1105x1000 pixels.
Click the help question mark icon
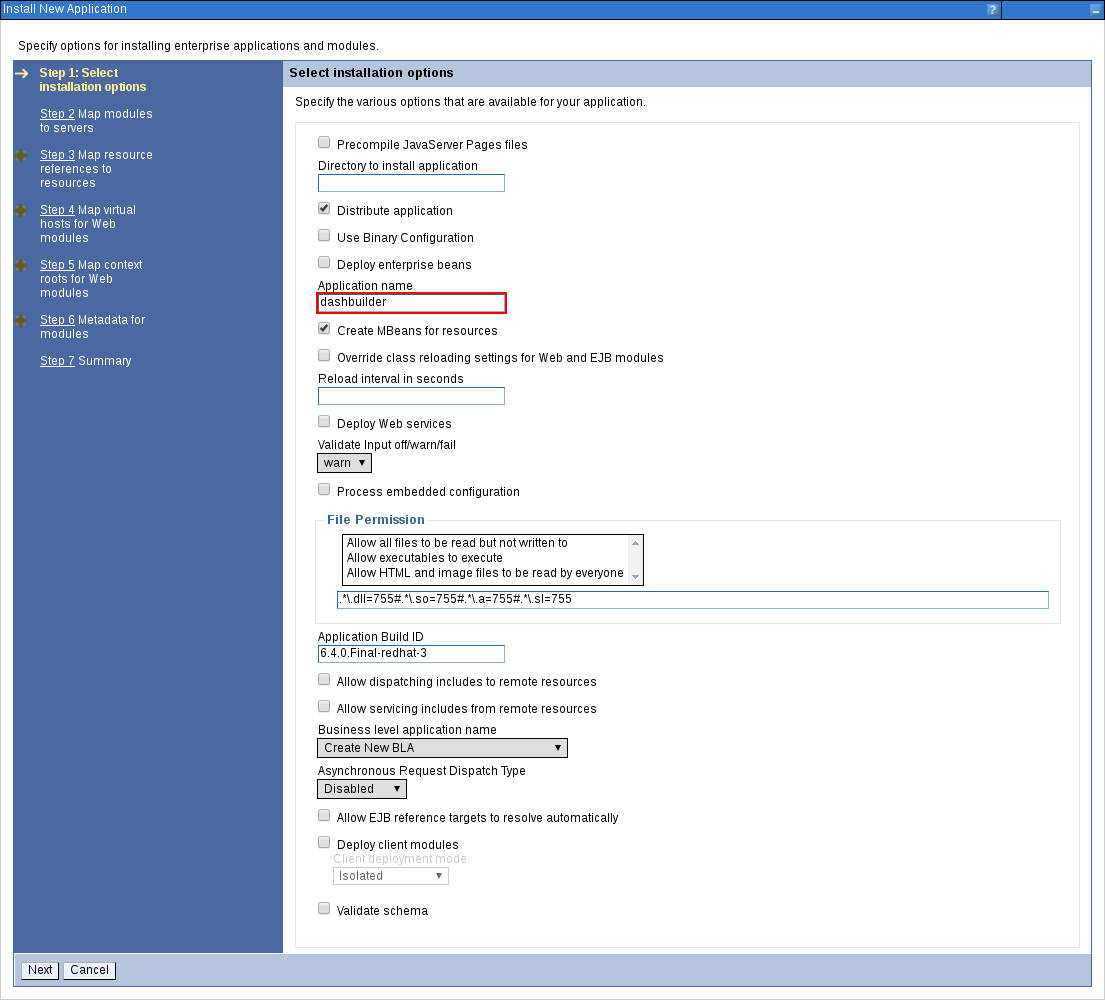coord(992,9)
